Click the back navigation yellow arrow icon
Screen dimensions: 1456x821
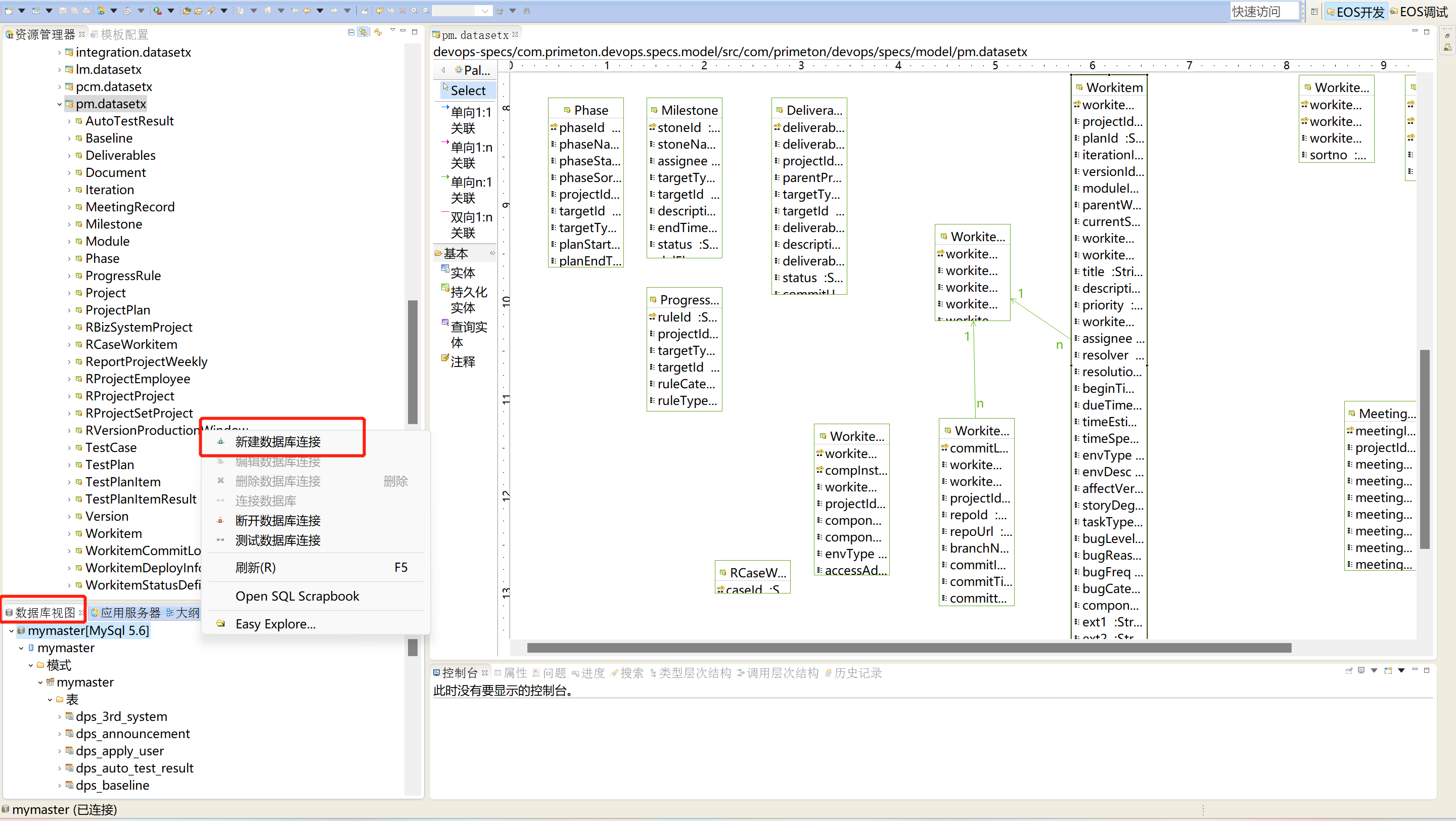pyautogui.click(x=307, y=10)
